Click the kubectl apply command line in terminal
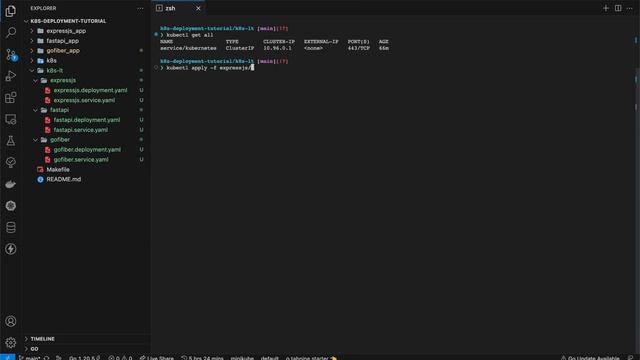640x360 pixels. tap(210, 68)
